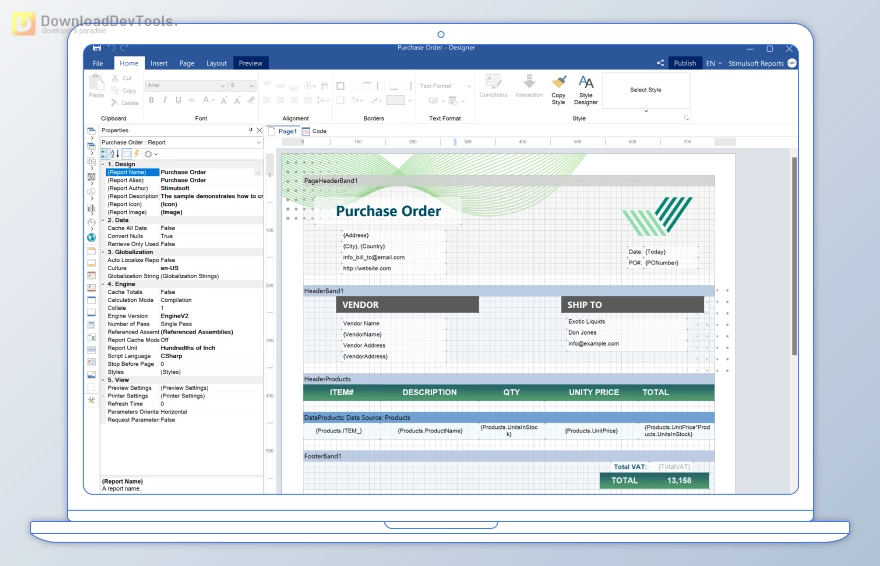This screenshot has height=566, width=880.
Task: Toggle Bold formatting
Action: tap(151, 100)
